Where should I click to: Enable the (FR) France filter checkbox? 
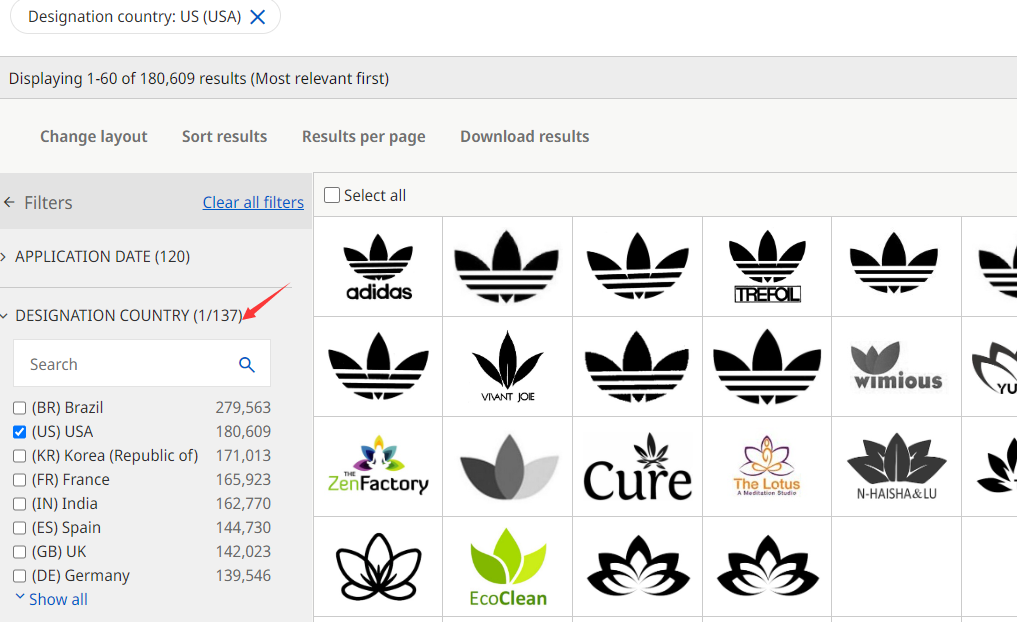[19, 480]
